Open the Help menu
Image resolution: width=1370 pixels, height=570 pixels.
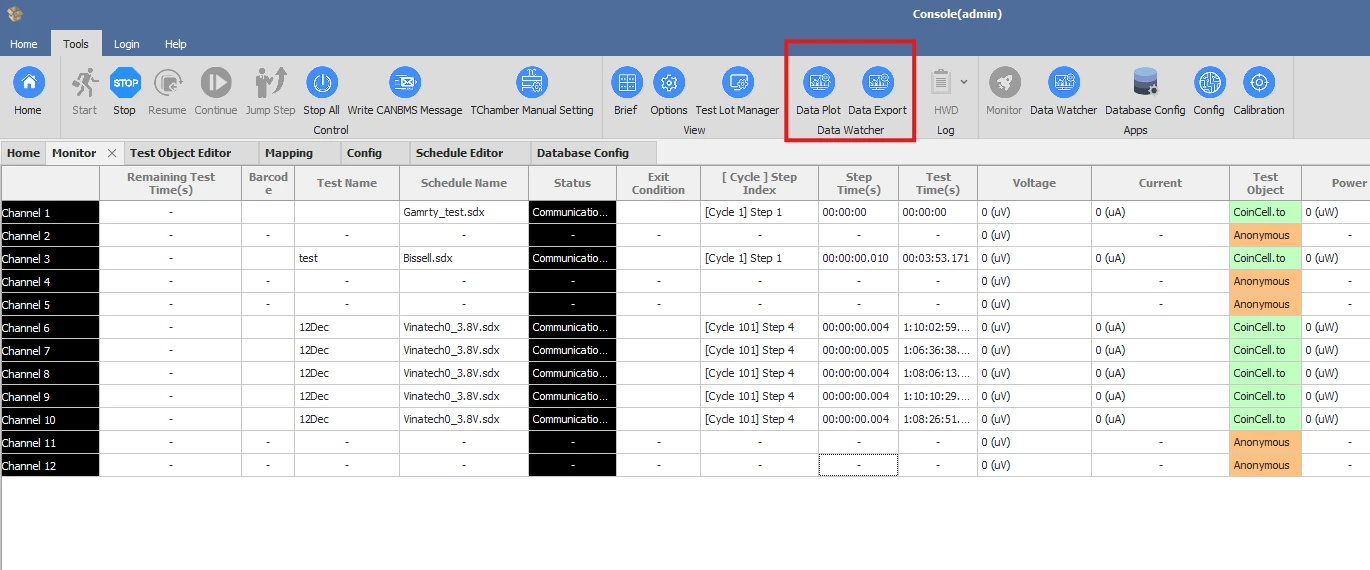(176, 44)
